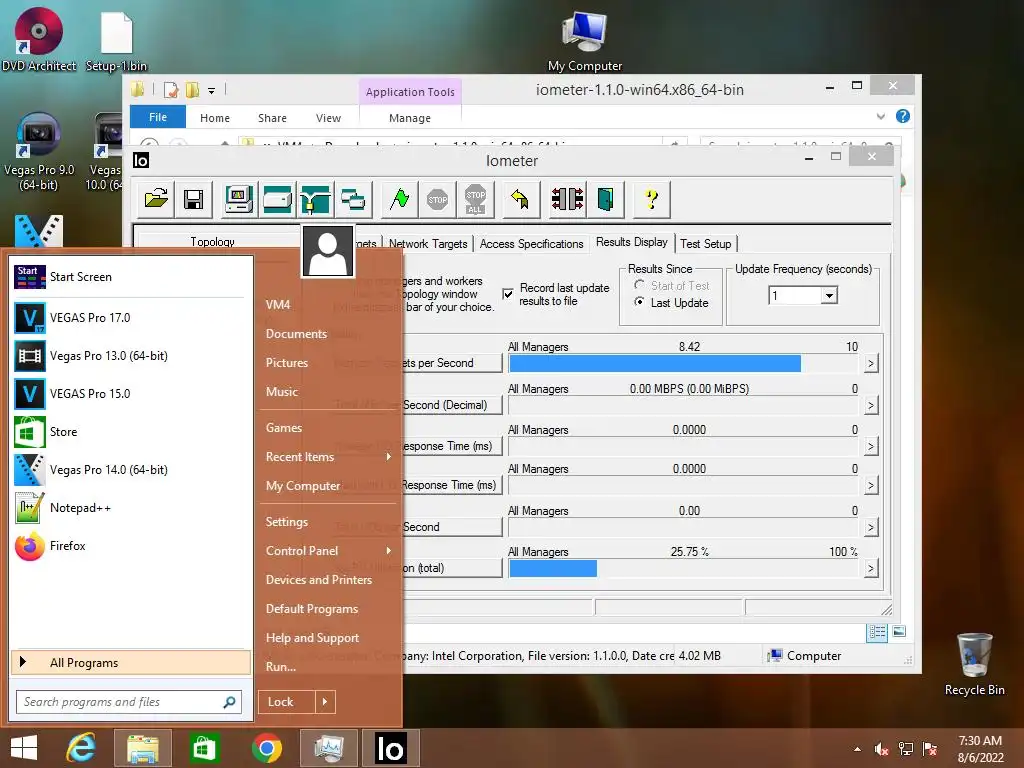Viewport: 1024px width, 768px height.
Task: Click Run... in Start menu
Action: (x=280, y=667)
